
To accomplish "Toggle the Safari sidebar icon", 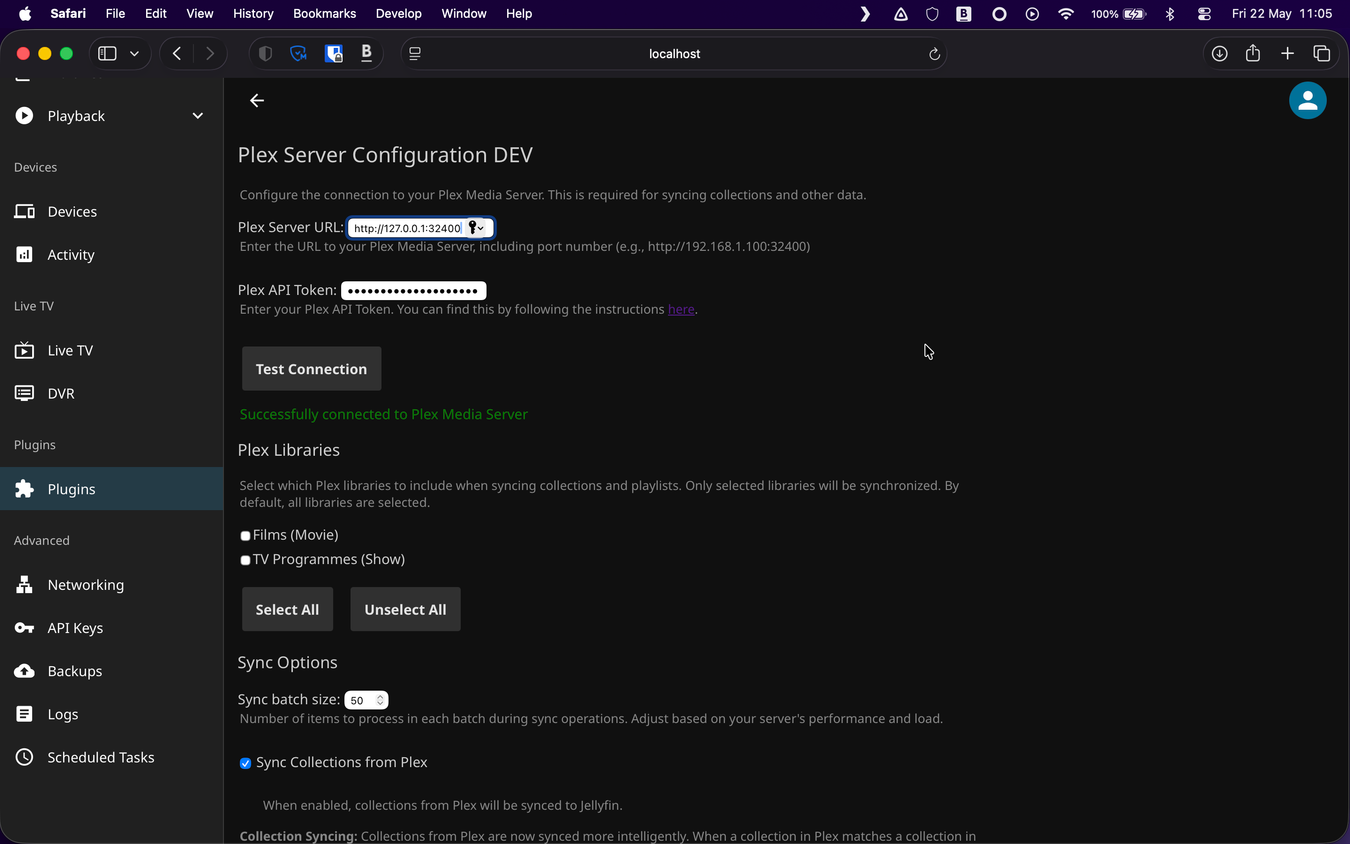I will click(x=107, y=54).
